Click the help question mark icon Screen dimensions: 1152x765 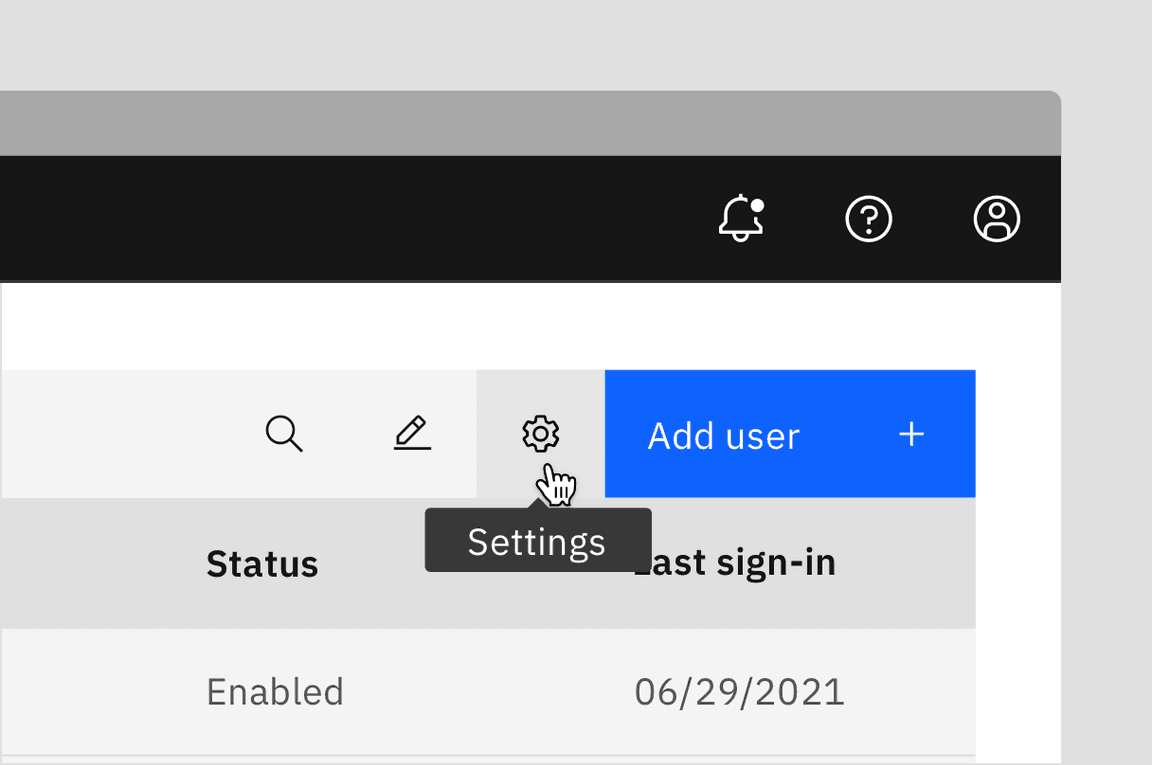click(868, 219)
